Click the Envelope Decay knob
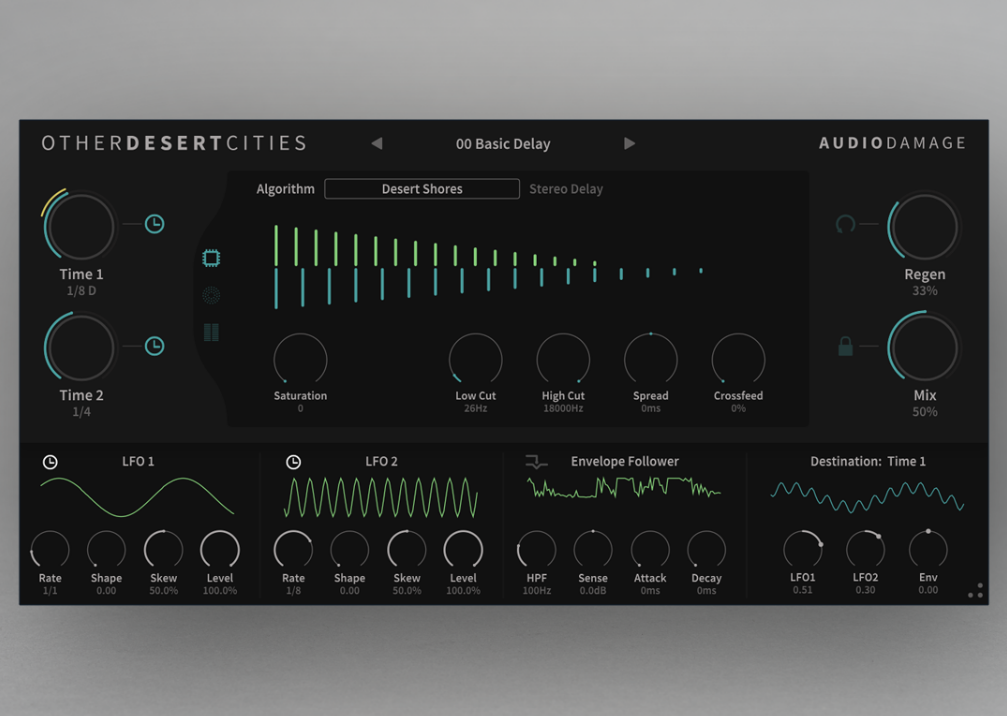Screen dimensions: 1007x716 (706, 550)
